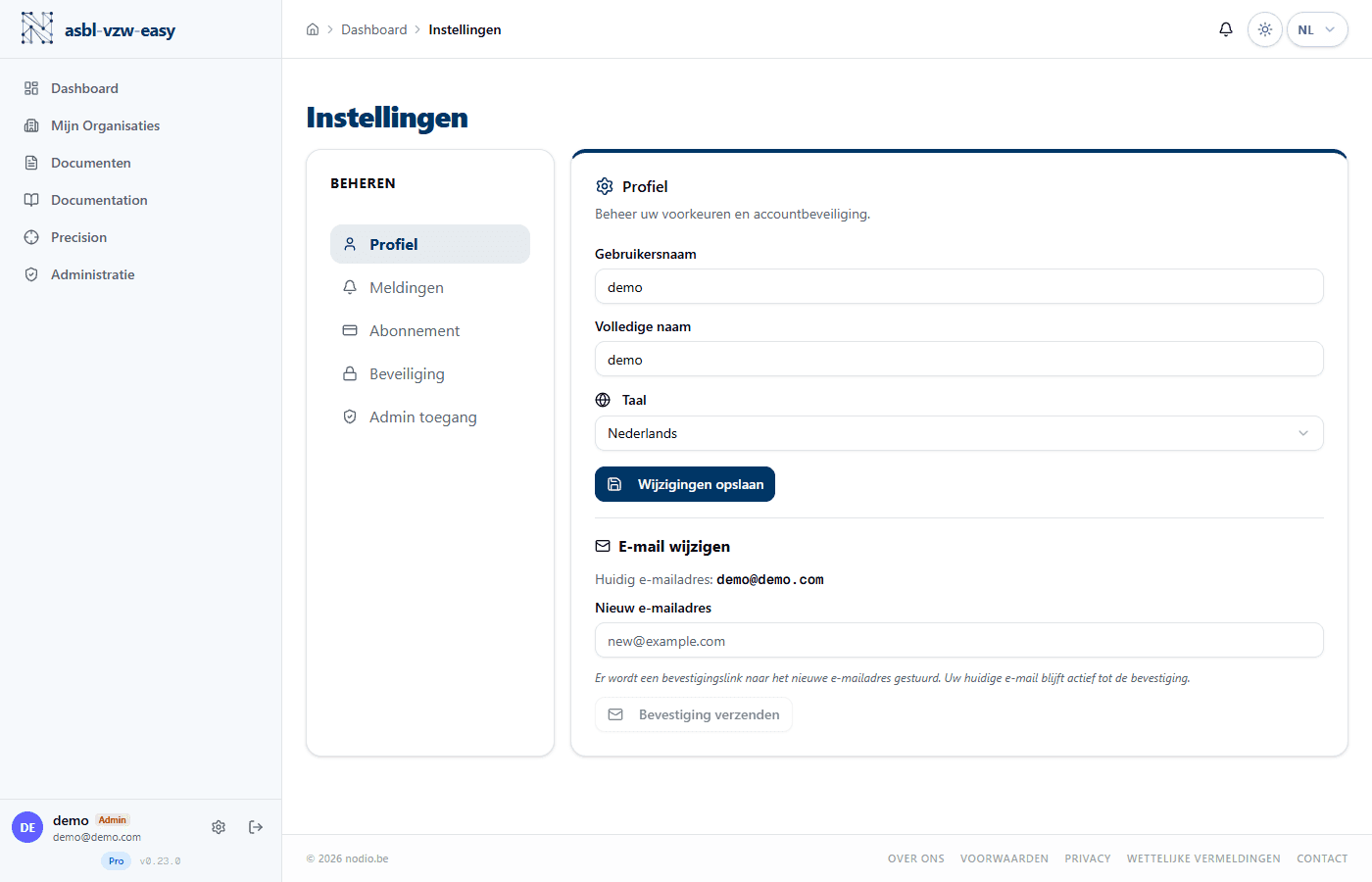Click the Abonnement credit card icon
Image resolution: width=1372 pixels, height=882 pixels.
point(350,330)
